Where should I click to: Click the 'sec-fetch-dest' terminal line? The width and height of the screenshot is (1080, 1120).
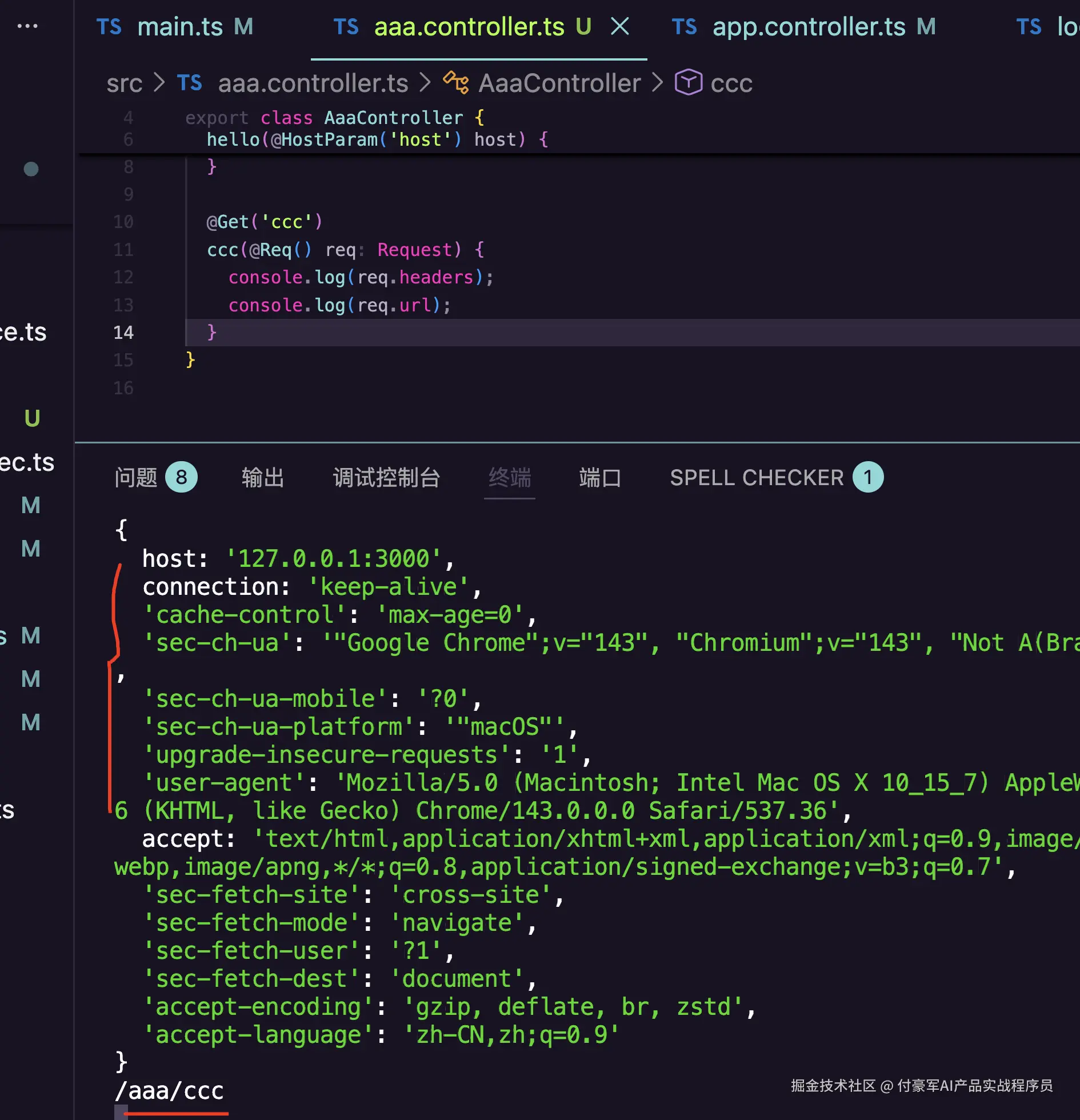(x=339, y=979)
